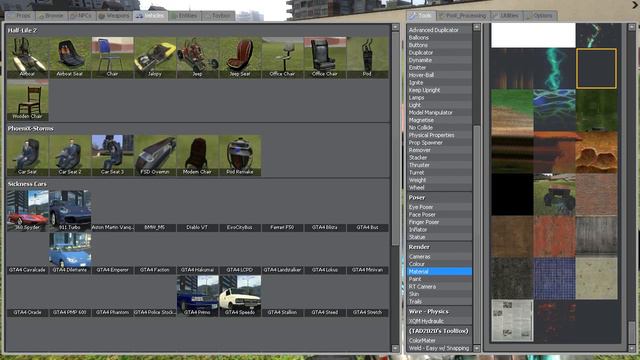Spawn the 360 Spyder car
The image size is (640, 360).
coord(27,211)
